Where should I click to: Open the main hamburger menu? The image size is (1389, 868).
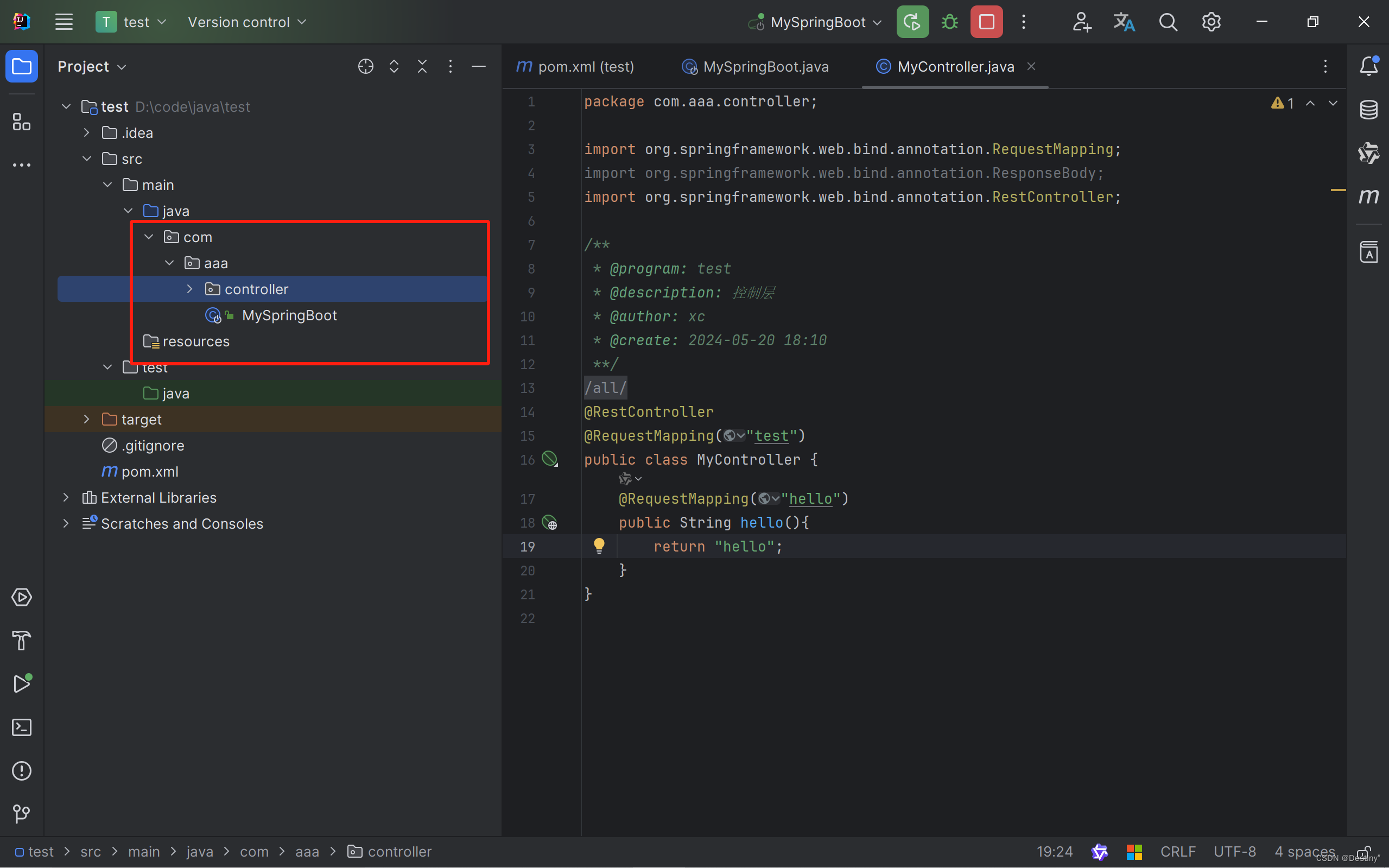click(x=64, y=21)
